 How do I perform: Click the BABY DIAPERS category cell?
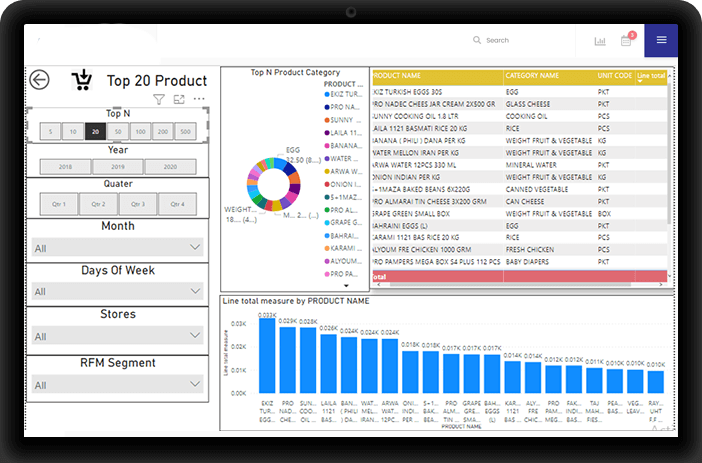[527, 262]
